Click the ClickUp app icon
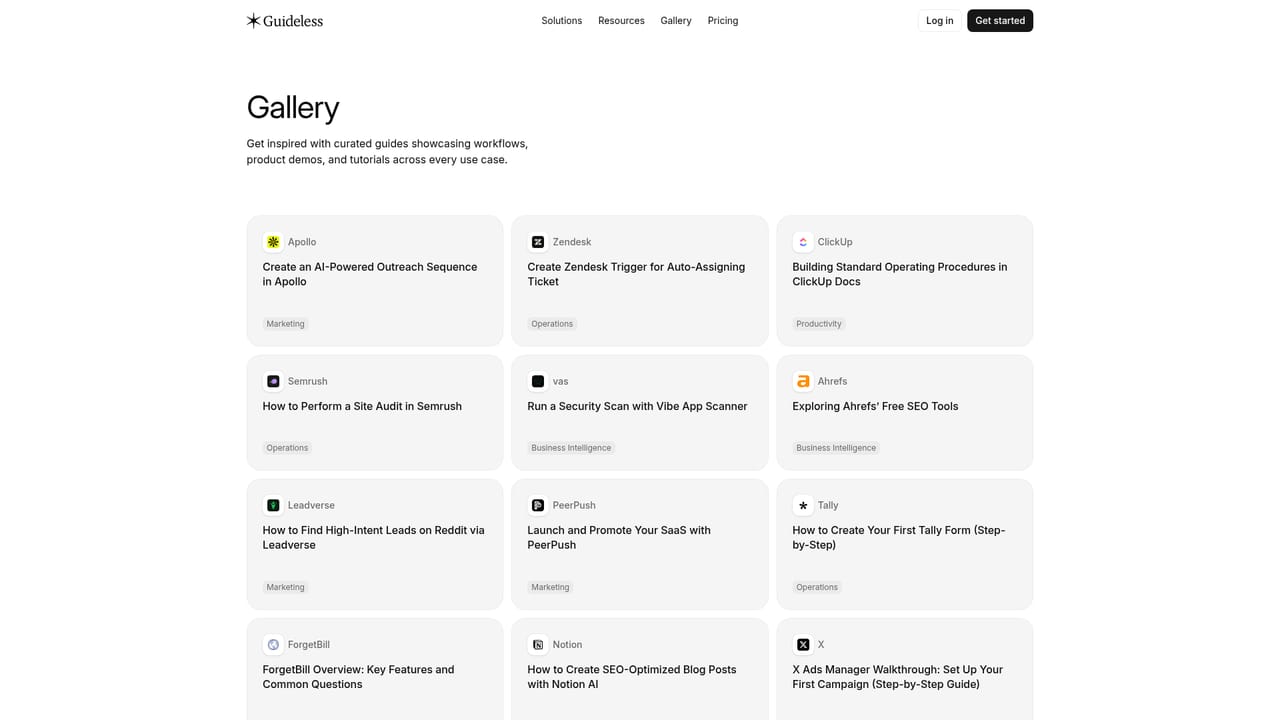Viewport: 1280px width, 720px height. pyautogui.click(x=803, y=242)
